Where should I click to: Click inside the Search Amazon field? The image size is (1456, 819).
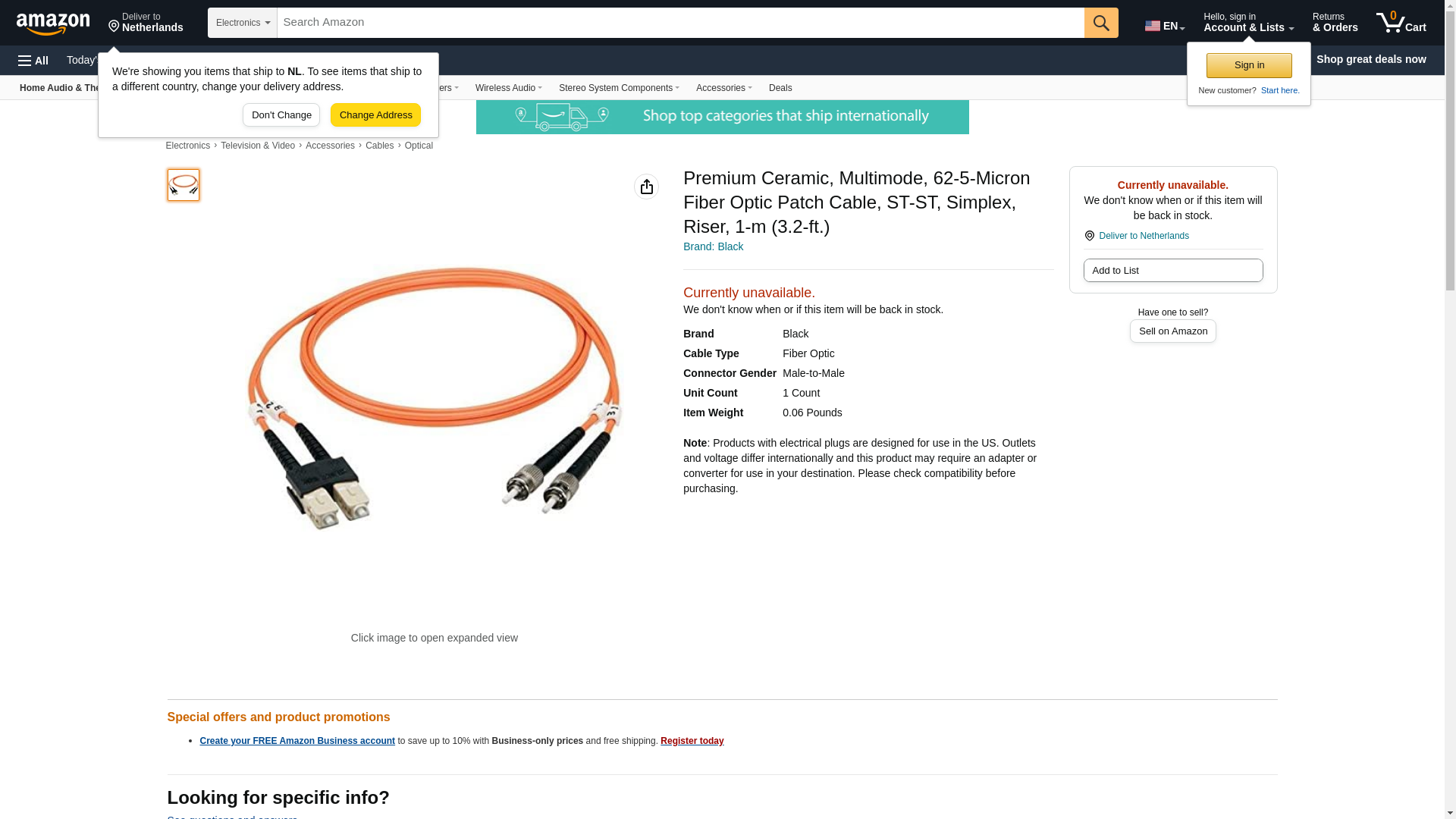pos(680,23)
